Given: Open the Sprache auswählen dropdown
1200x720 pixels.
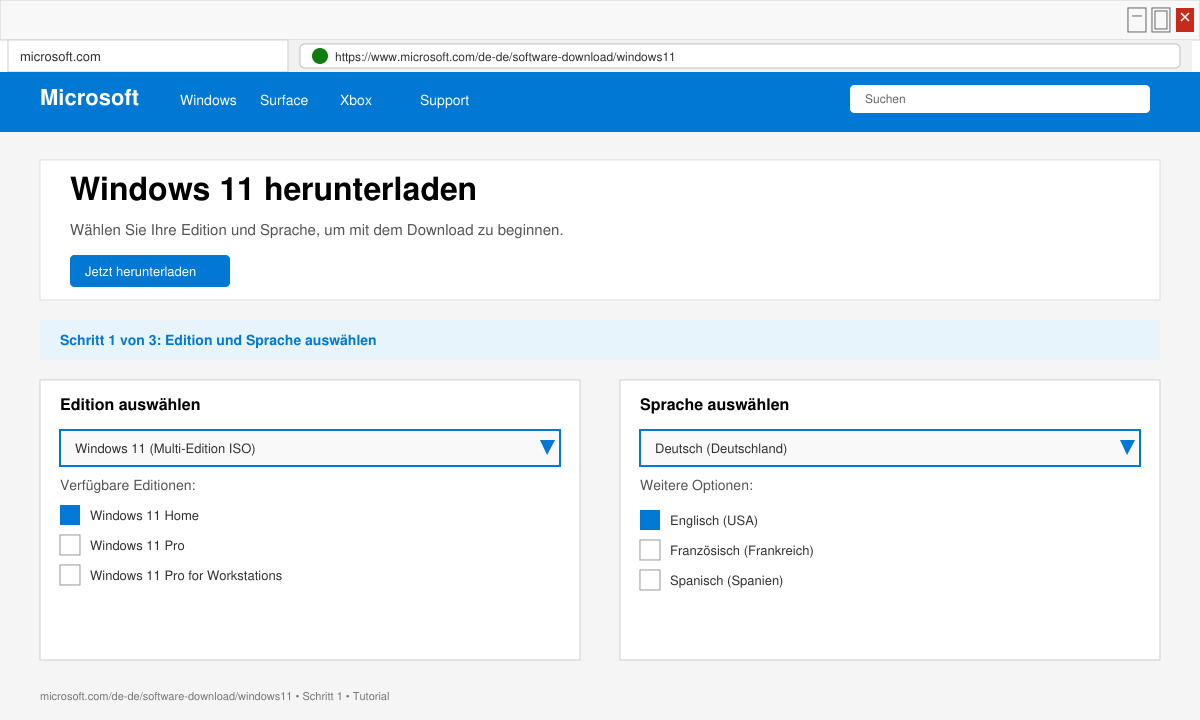Looking at the screenshot, I should (890, 448).
